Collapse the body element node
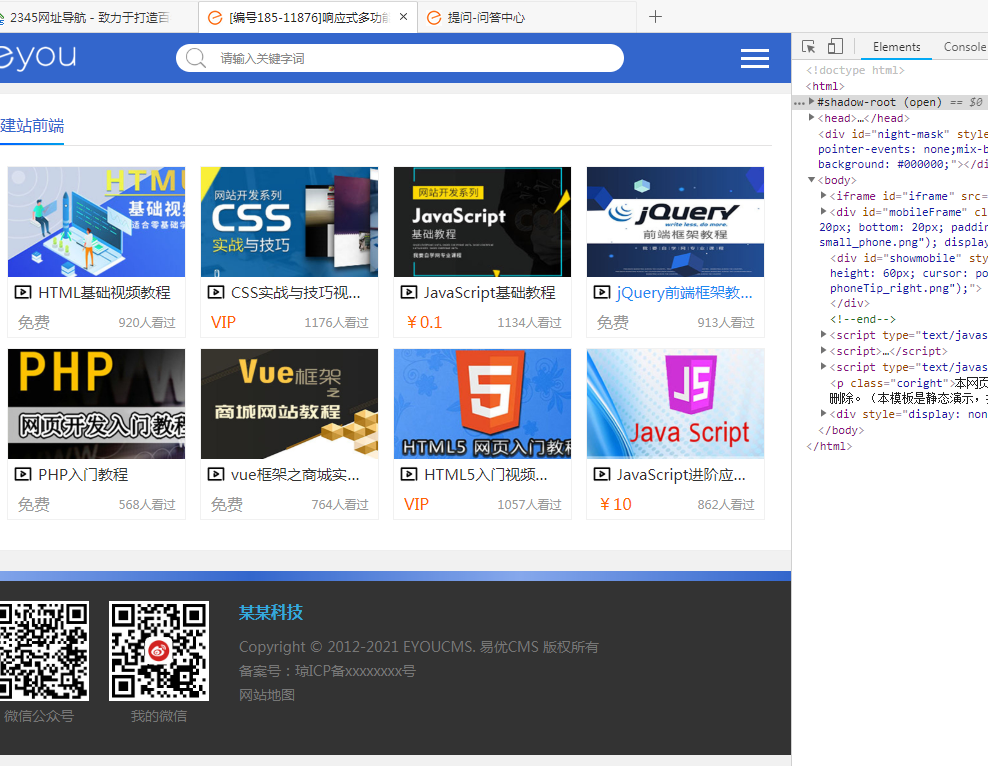988x766 pixels. point(812,180)
